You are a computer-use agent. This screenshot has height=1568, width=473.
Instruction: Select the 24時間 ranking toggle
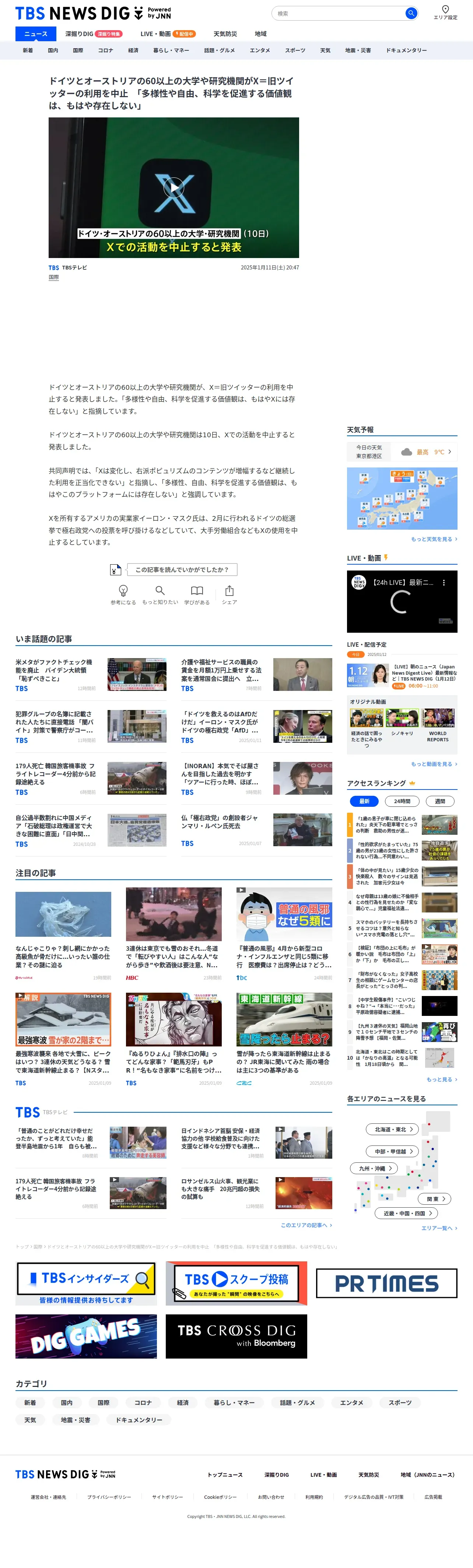[x=402, y=801]
